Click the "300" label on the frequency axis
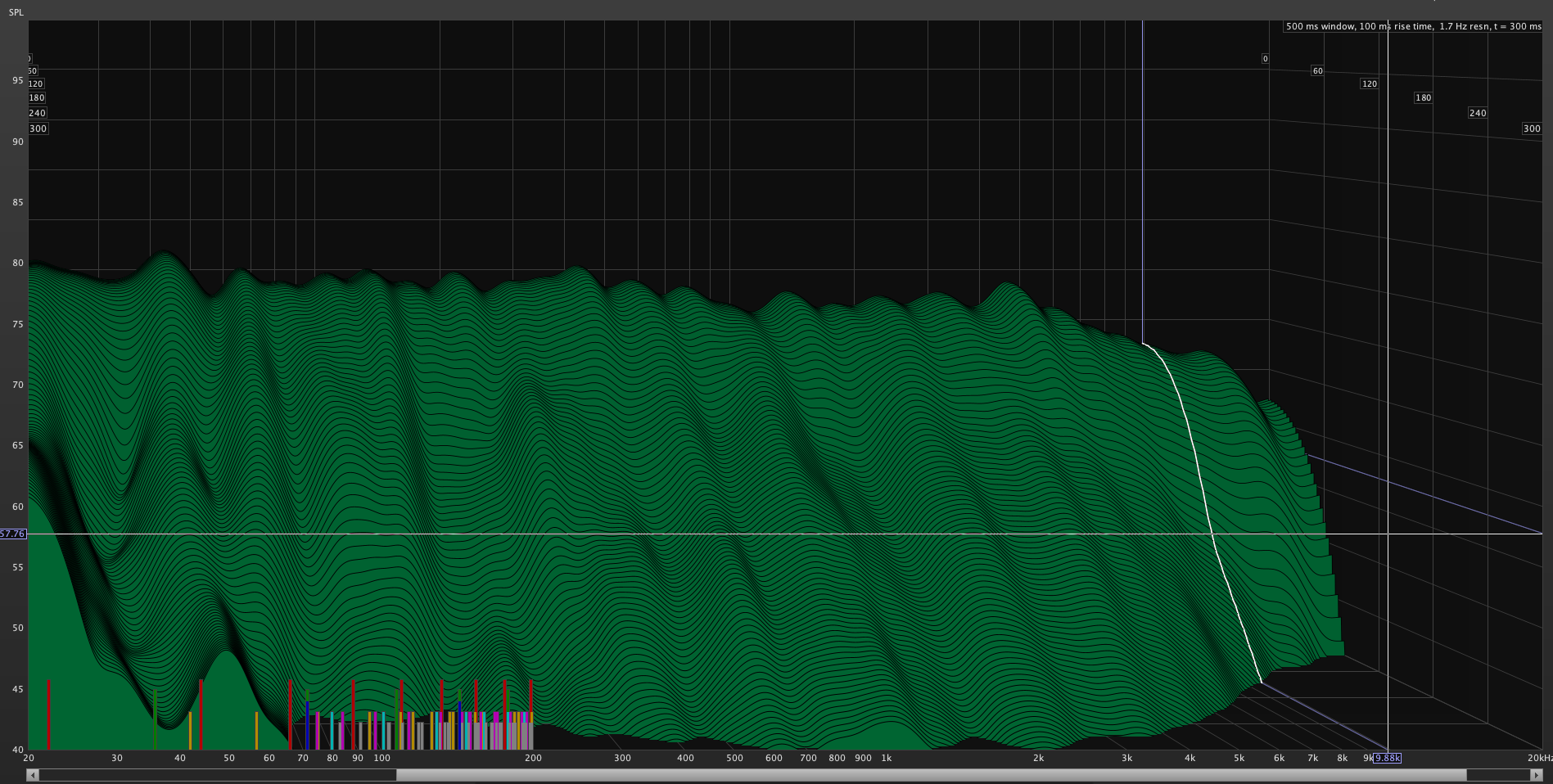The width and height of the screenshot is (1553, 784). coord(623,758)
